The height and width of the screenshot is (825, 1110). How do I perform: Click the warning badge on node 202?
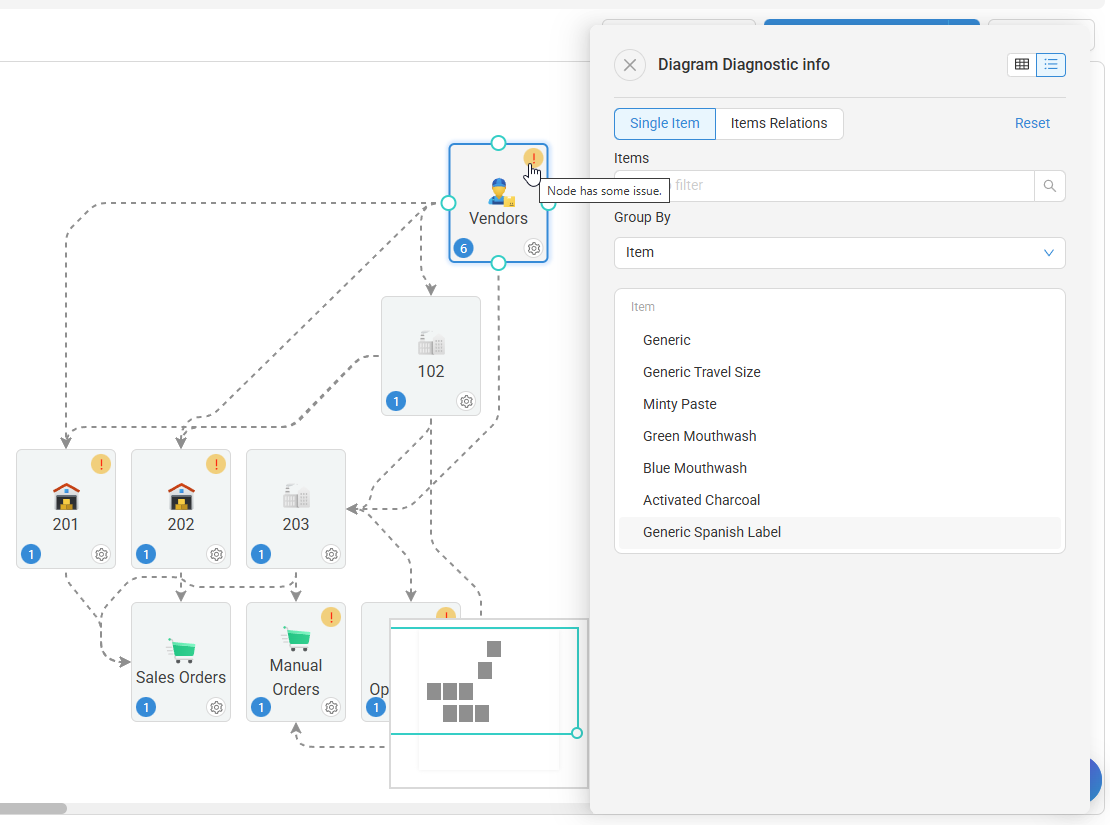(x=216, y=464)
